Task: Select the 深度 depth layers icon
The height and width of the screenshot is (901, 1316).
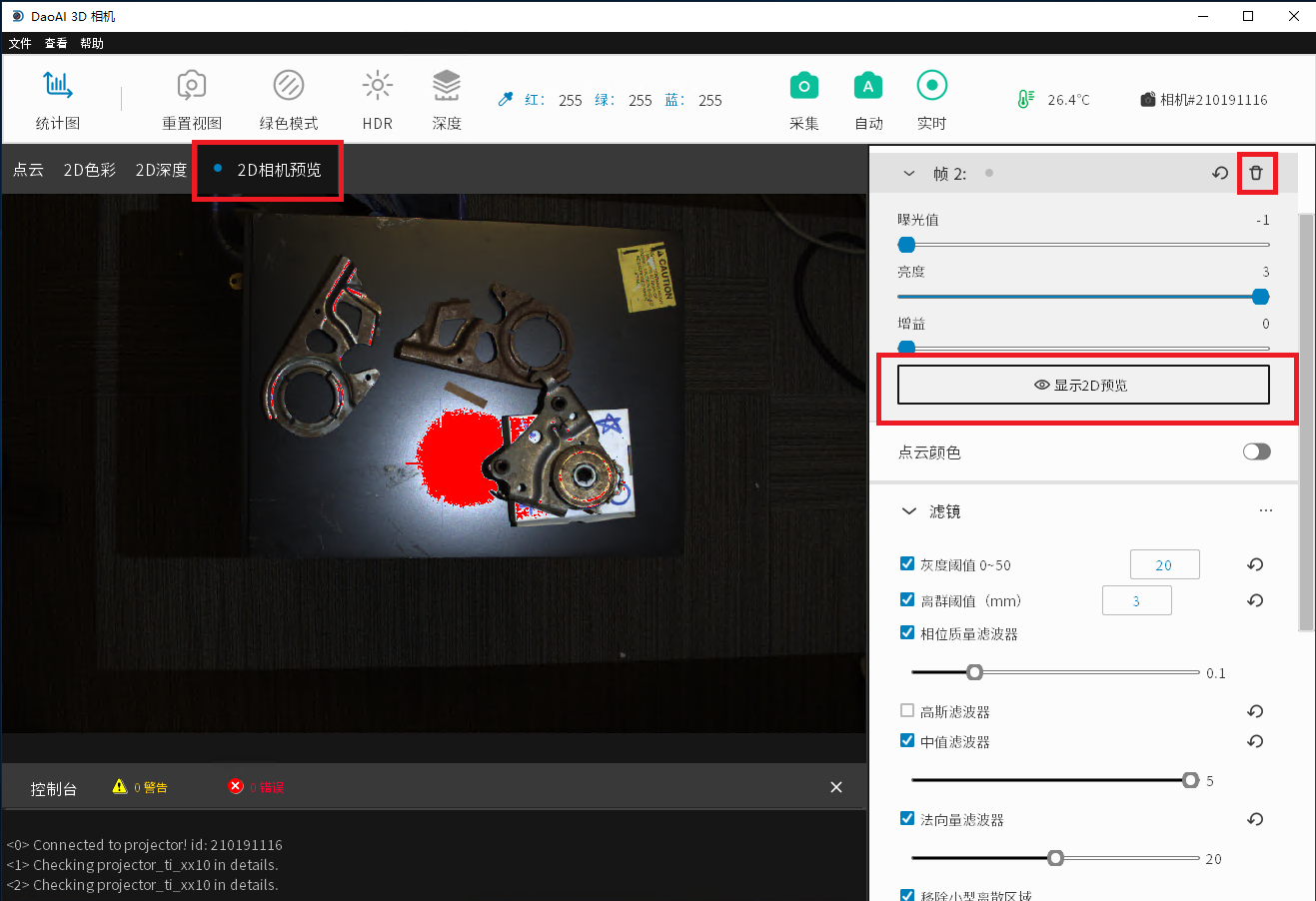Action: click(x=447, y=86)
